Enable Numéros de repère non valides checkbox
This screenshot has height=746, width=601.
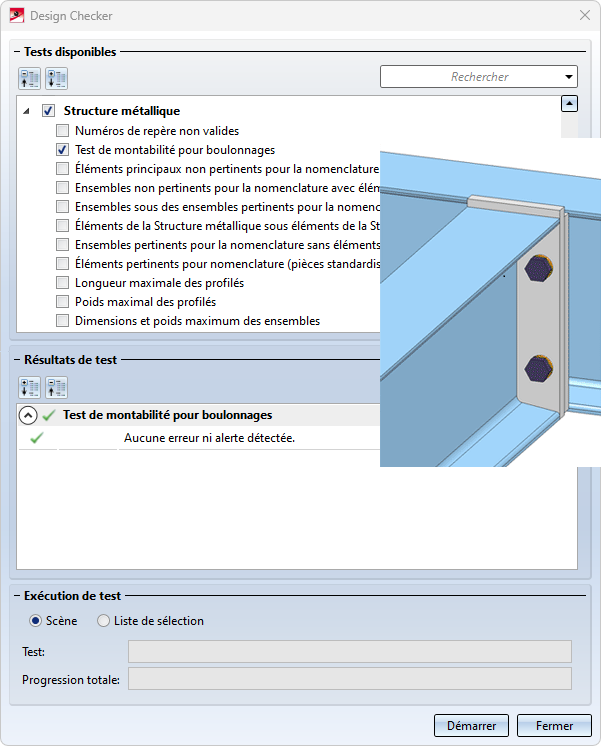click(62, 130)
